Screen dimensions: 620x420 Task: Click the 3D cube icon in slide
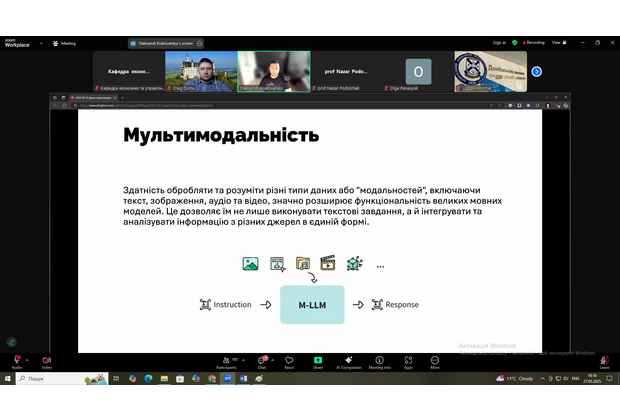pos(354,263)
